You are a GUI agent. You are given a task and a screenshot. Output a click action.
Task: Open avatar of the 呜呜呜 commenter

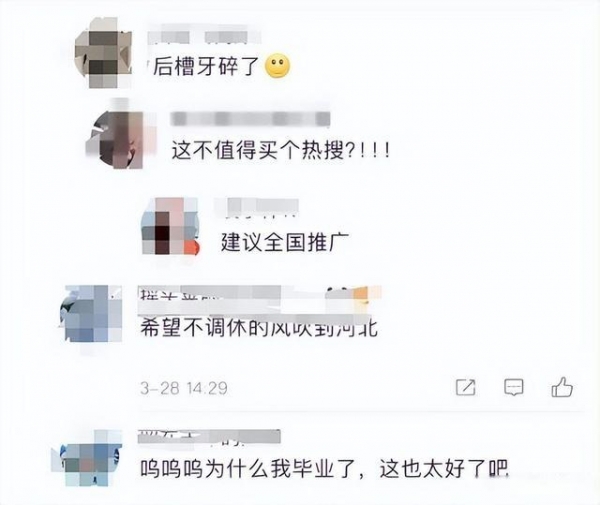click(86, 458)
